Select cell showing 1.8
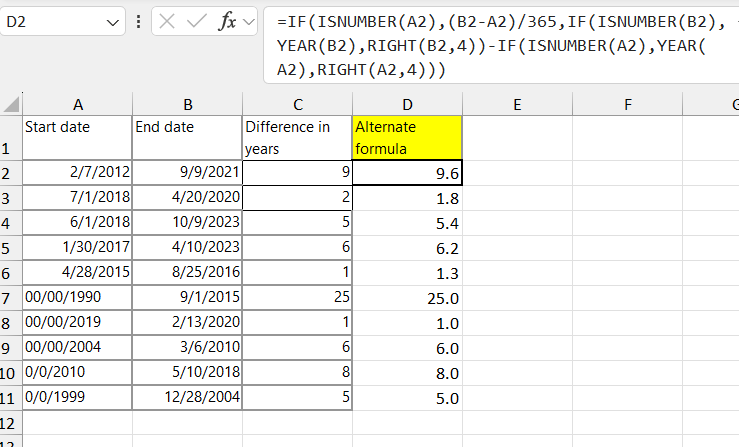Image resolution: width=739 pixels, height=447 pixels. [407, 198]
